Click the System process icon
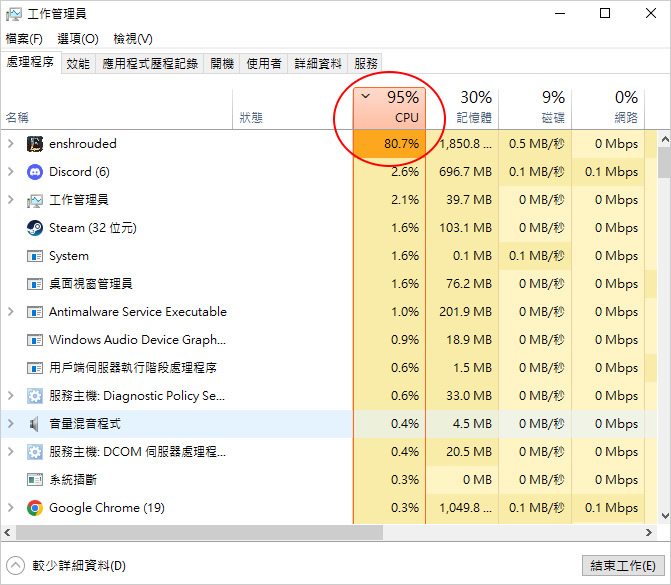The width and height of the screenshot is (671, 585). pyautogui.click(x=35, y=256)
